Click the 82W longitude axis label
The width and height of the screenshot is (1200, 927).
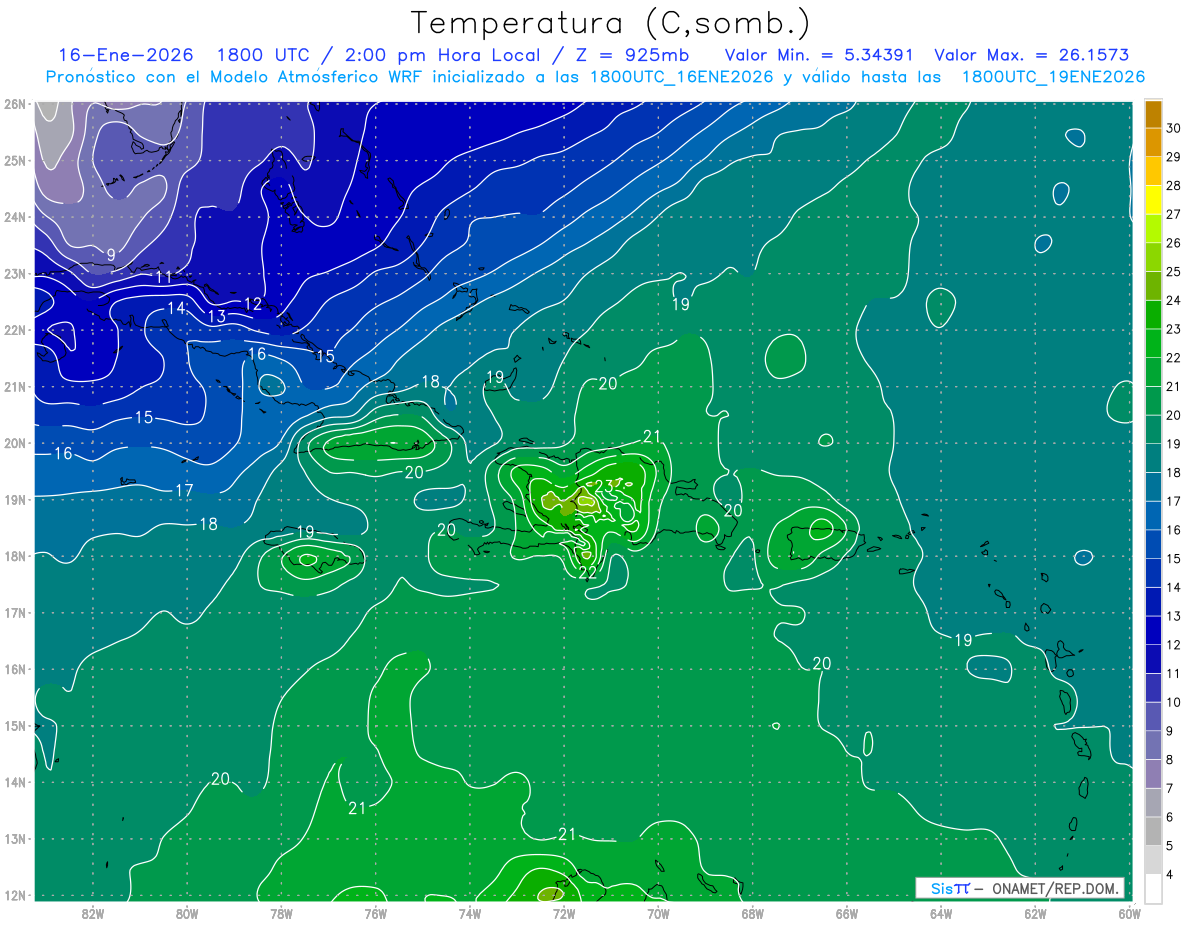point(93,913)
